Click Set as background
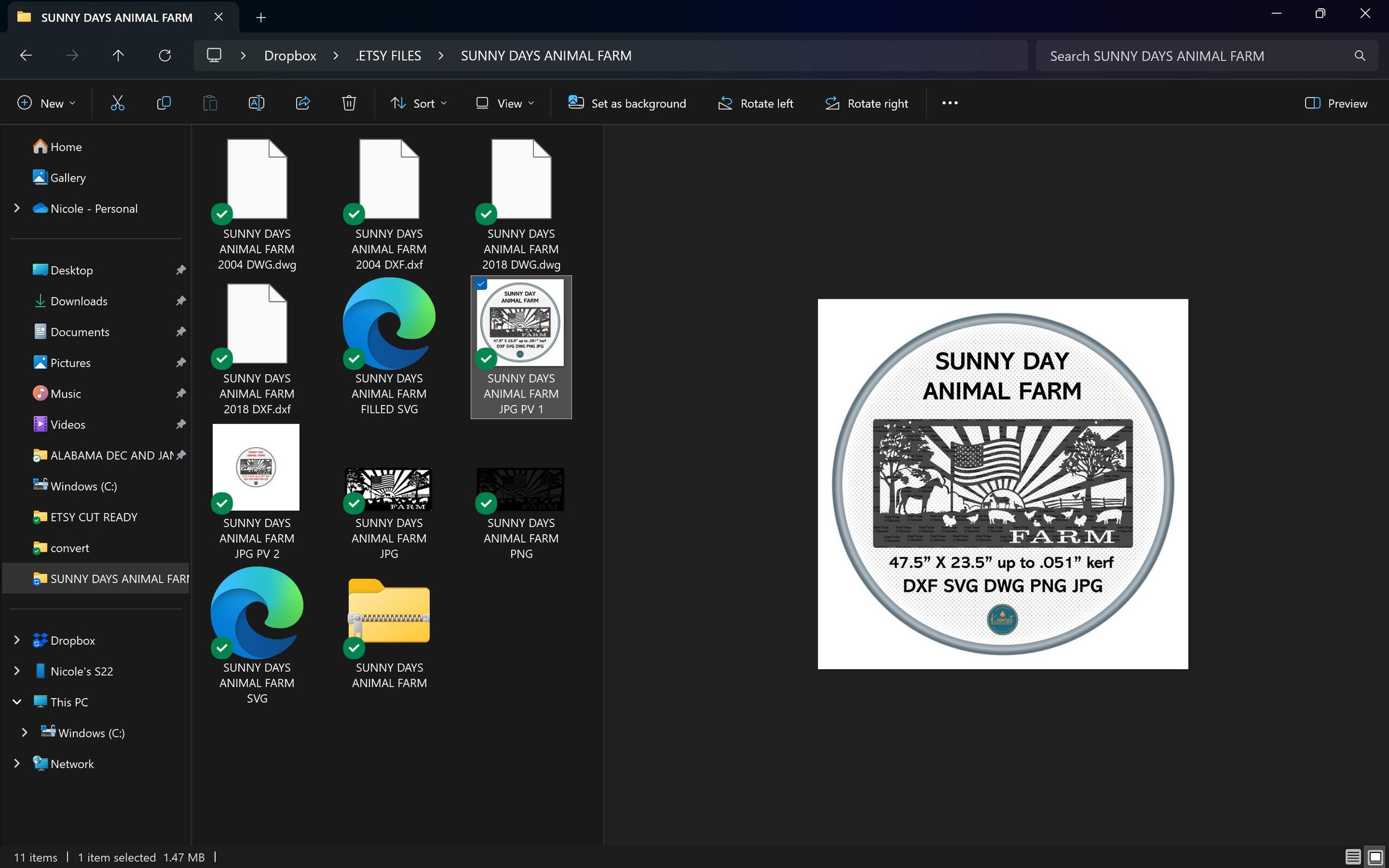Image resolution: width=1389 pixels, height=868 pixels. click(627, 103)
